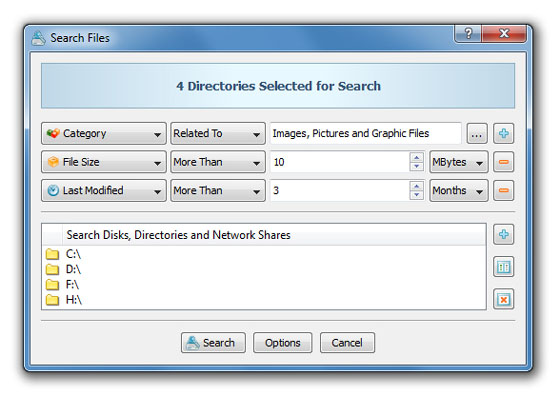Viewport: 560px width, 396px height.
Task: Start the search with the Search button
Action: 213,343
